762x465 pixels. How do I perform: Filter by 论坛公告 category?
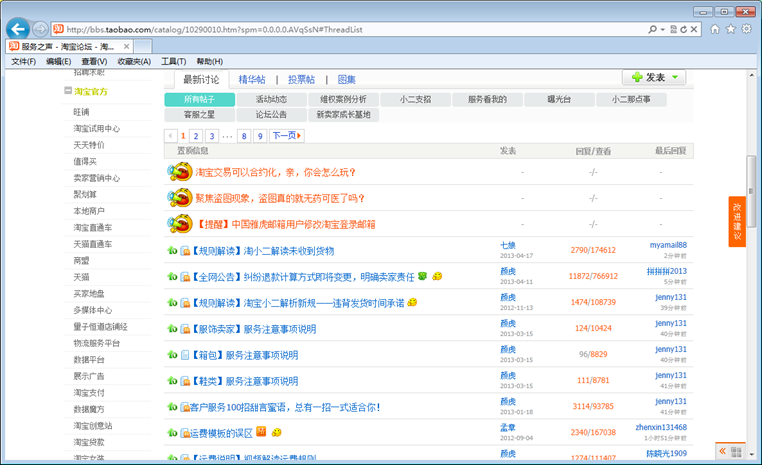pos(272,115)
